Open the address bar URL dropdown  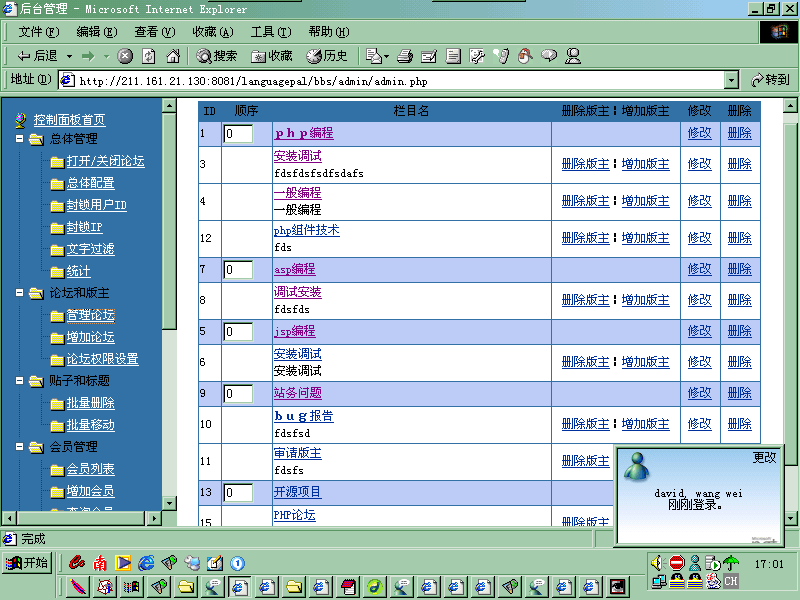[x=731, y=80]
